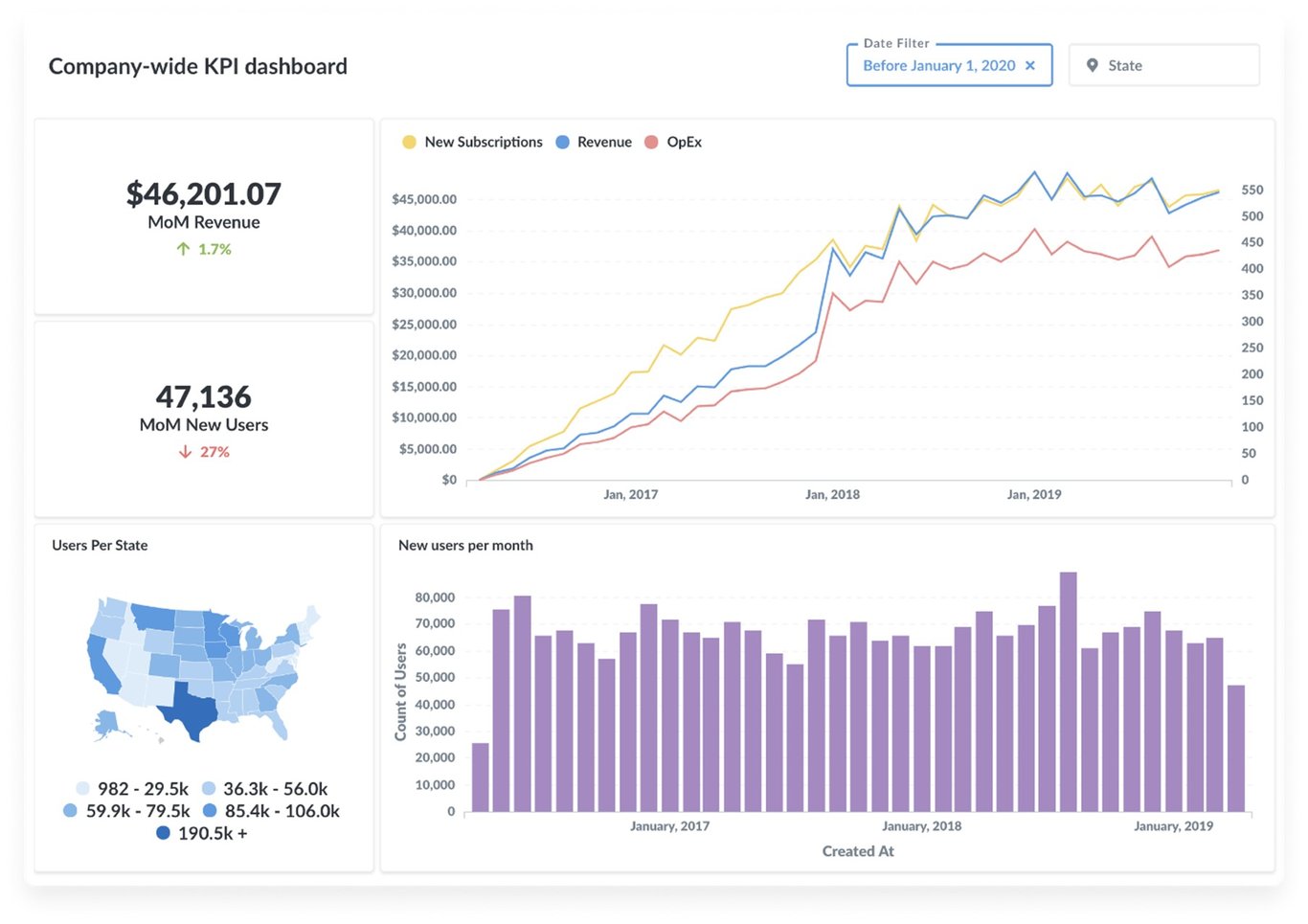1308x924 pixels.
Task: Click the green upward arrow under MoM Revenue
Action: click(182, 249)
